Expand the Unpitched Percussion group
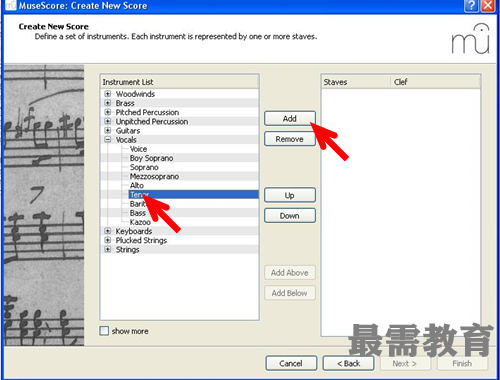Screen dimensions: 500x380 [108, 121]
